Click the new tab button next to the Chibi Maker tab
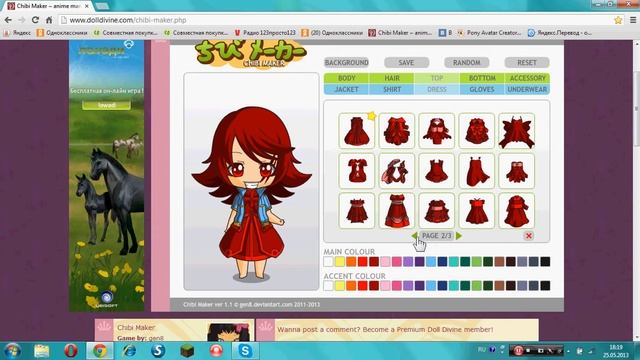640x360 pixels. [102, 6]
